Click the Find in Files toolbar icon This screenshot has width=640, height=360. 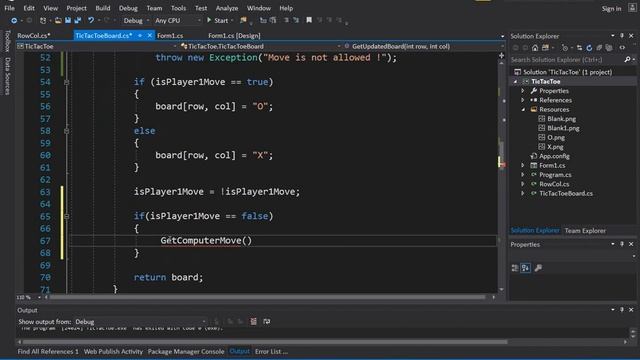coord(243,20)
